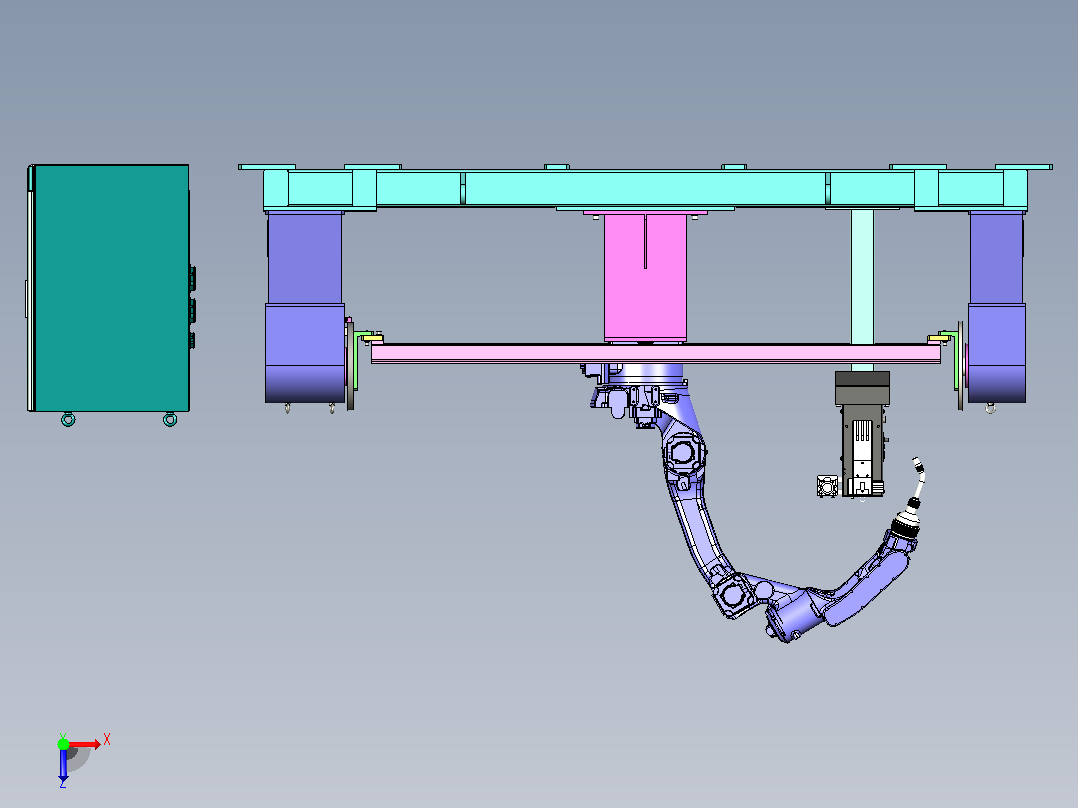Select the middle knob on cabinet side

pyautogui.click(x=192, y=311)
